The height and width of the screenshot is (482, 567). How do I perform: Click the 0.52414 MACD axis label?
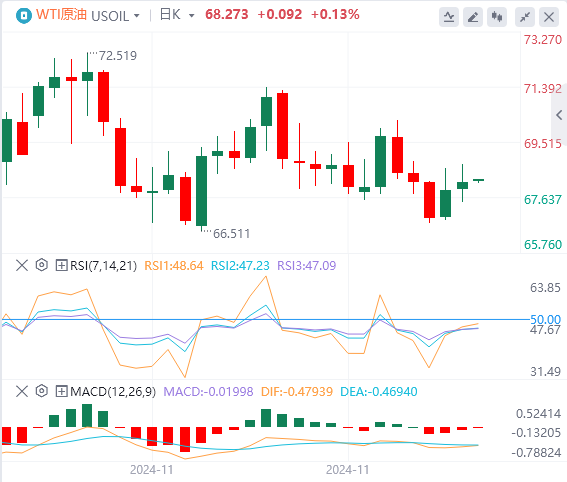538,414
